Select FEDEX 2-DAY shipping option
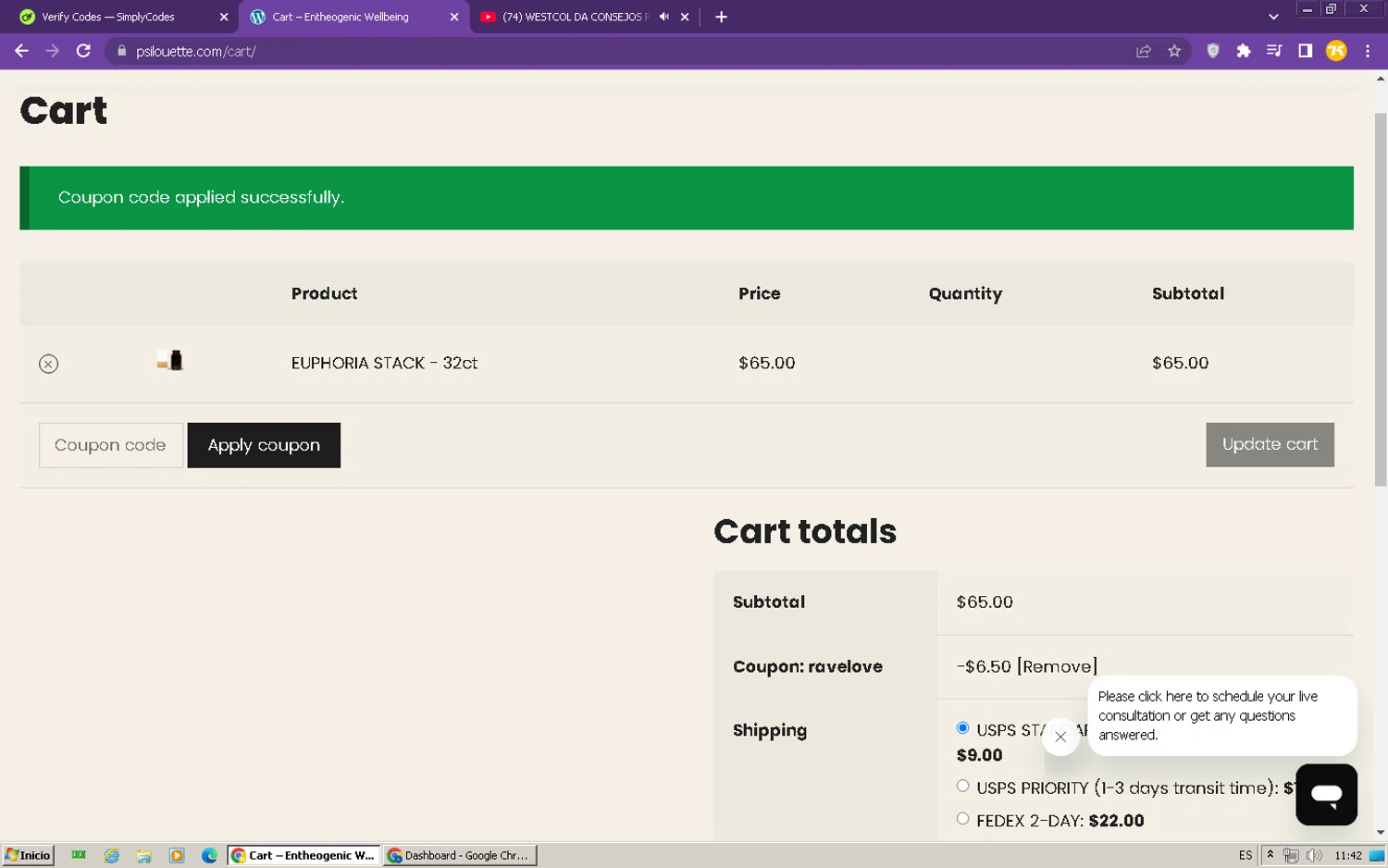Screen dimensions: 1388x868 (x=963, y=818)
